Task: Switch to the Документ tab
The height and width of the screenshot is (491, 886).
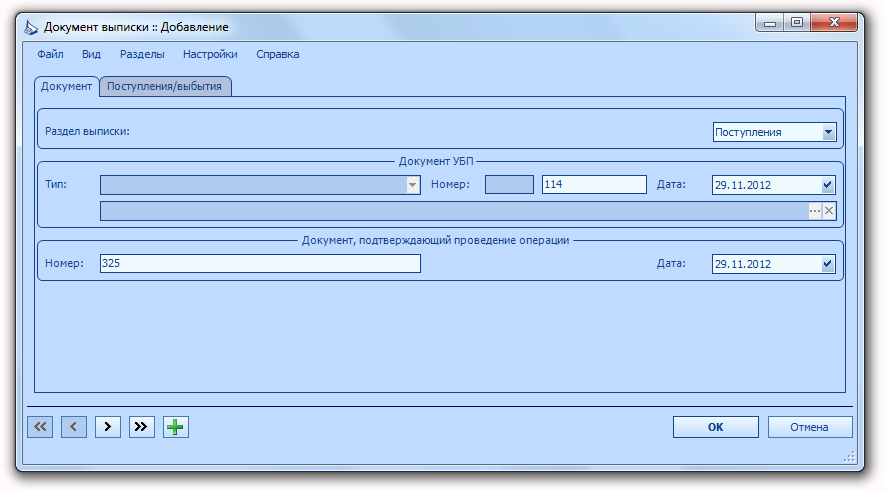Action: tap(66, 86)
